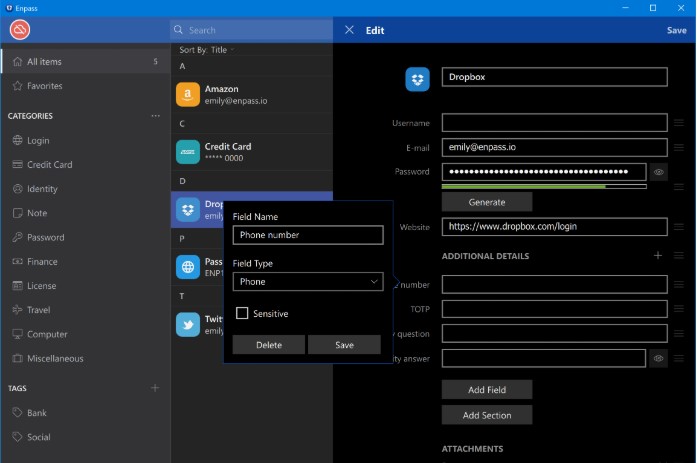The width and height of the screenshot is (697, 463).
Task: Click the X icon to cancel editing
Action: click(349, 30)
